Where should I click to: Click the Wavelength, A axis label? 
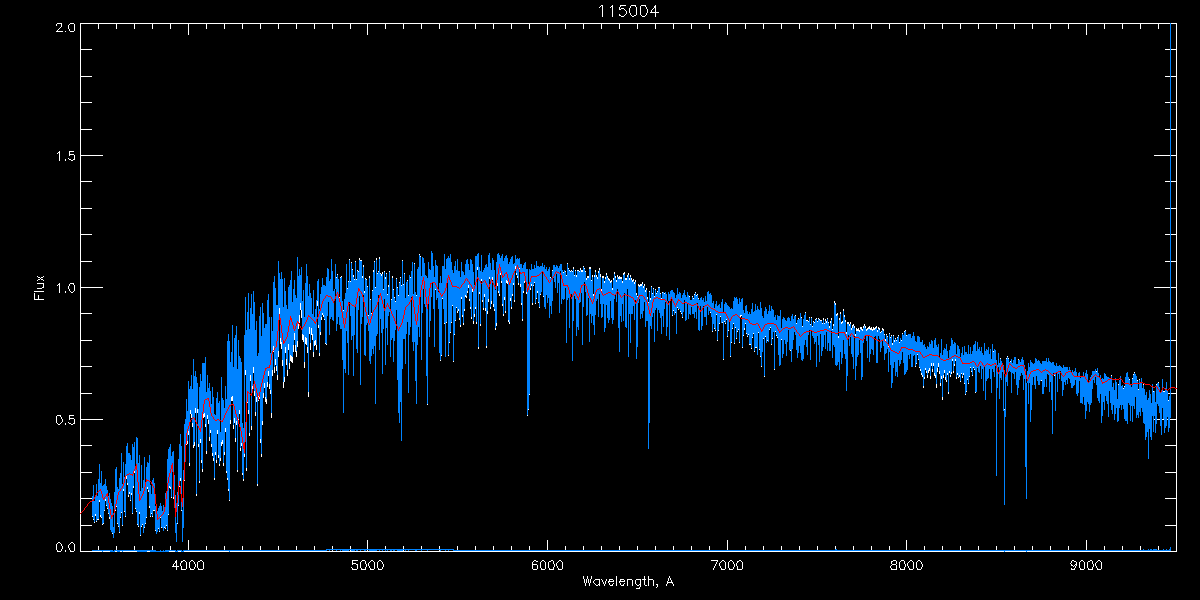pyautogui.click(x=627, y=582)
